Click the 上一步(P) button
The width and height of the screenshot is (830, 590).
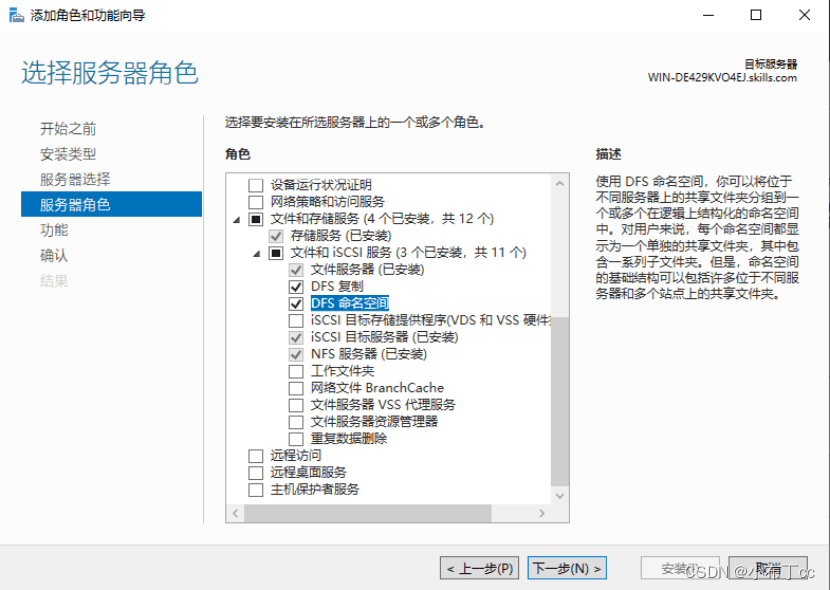[x=480, y=569]
